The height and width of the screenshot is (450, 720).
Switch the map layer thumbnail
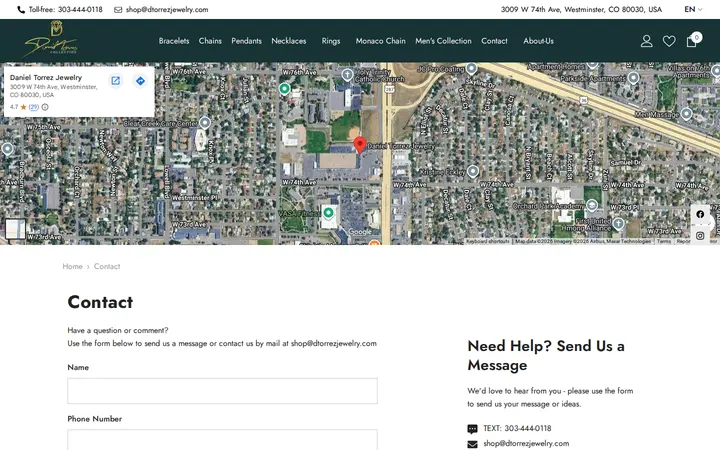(15, 229)
